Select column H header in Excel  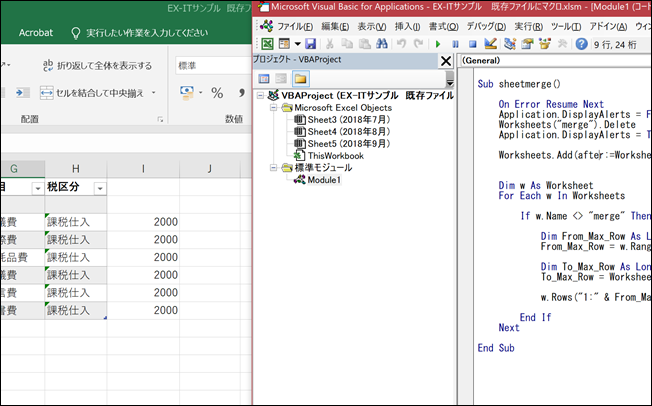pyautogui.click(x=76, y=168)
